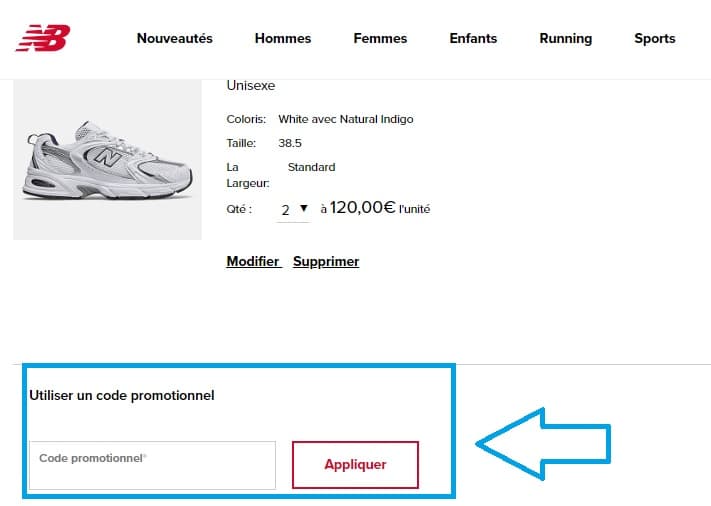Focus the Code promotionnel input field
Viewport: 711px width, 506px height.
pyautogui.click(x=152, y=465)
